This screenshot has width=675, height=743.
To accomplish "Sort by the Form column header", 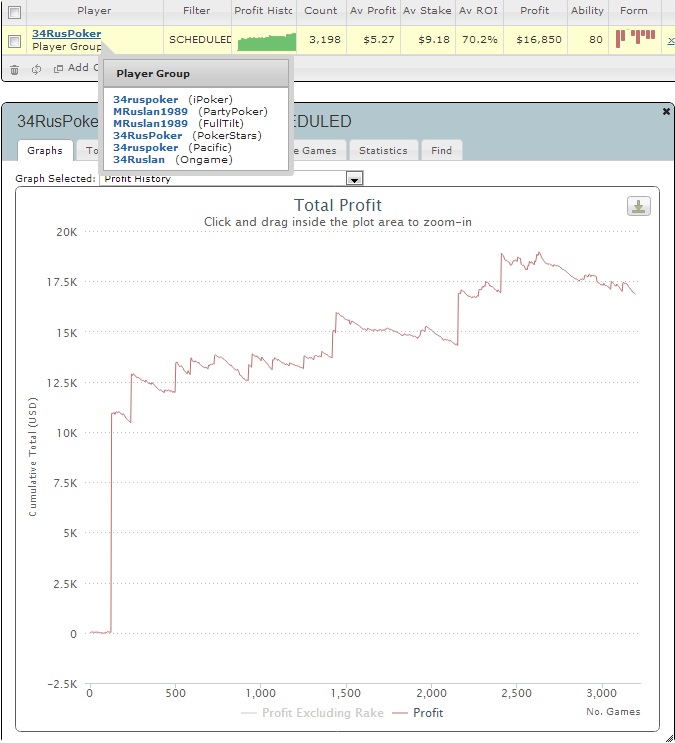I will (634, 10).
